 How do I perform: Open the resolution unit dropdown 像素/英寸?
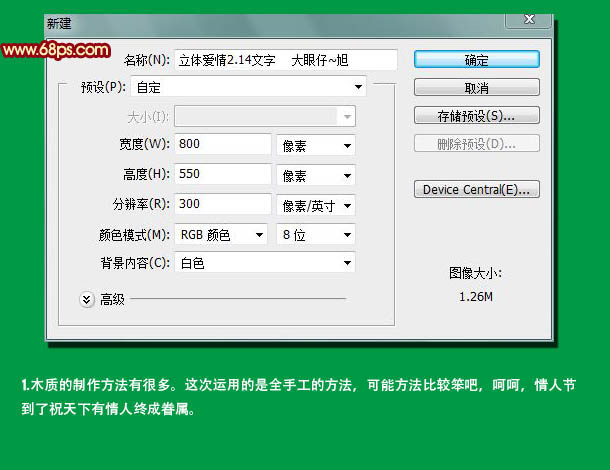coord(316,205)
